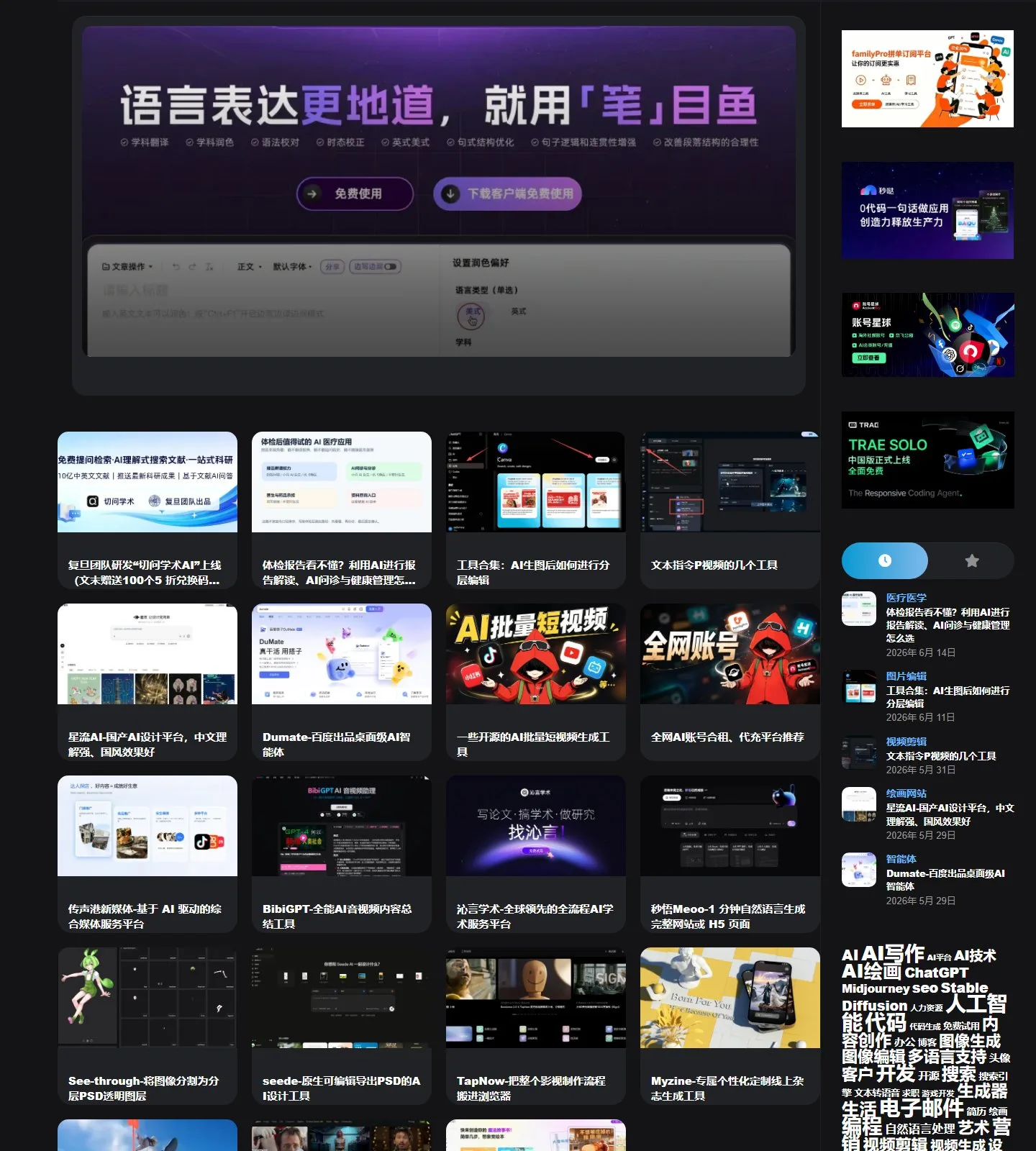The image size is (1036, 1151).
Task: Select the 免费试用 tag
Action: click(x=961, y=1026)
